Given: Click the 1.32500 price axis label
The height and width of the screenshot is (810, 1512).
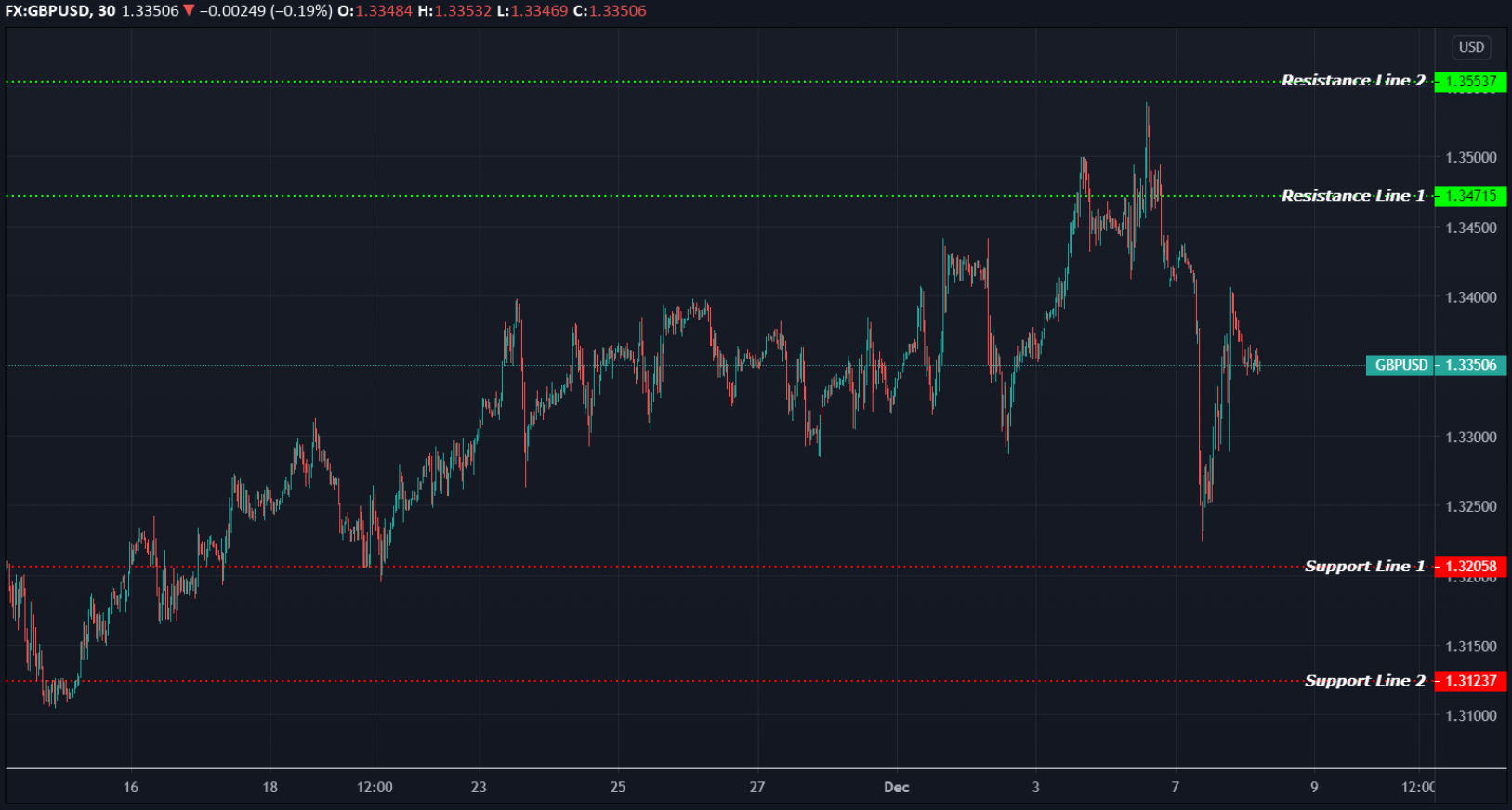Looking at the screenshot, I should coord(1471,506).
